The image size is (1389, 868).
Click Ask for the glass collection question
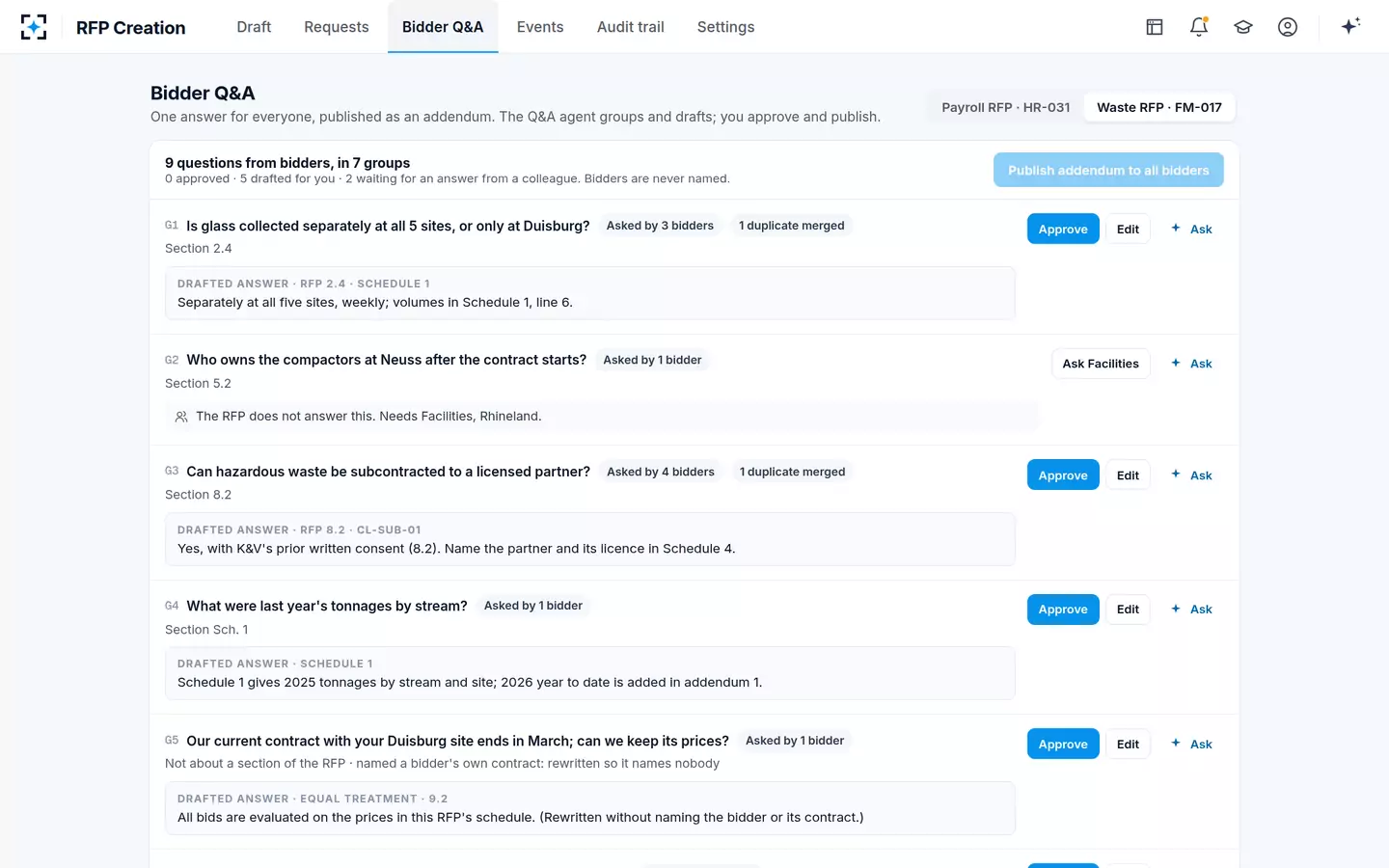[1191, 229]
